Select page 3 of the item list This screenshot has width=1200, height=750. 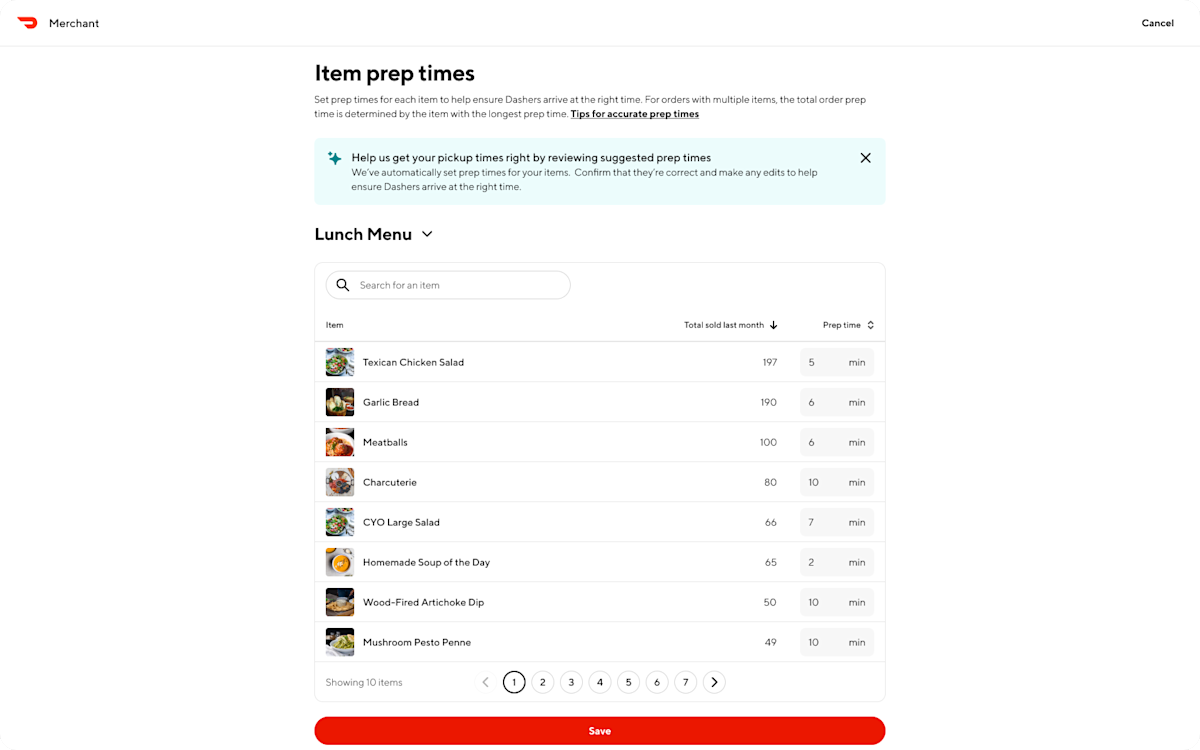click(571, 681)
